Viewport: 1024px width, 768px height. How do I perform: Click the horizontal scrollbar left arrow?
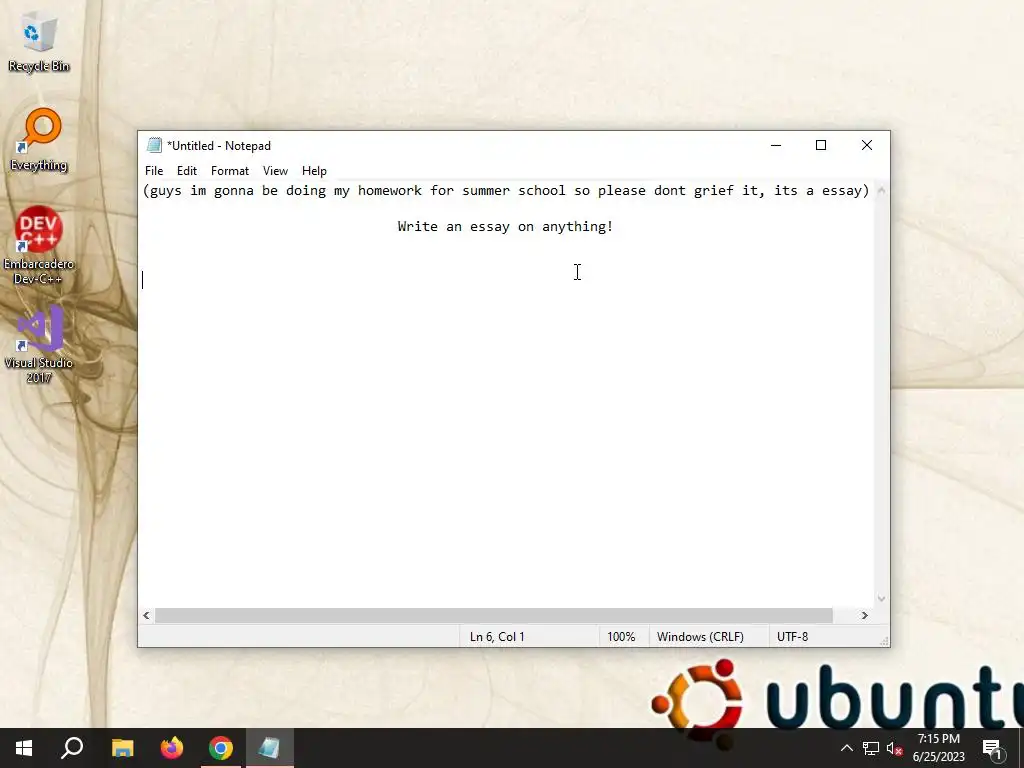pos(146,615)
